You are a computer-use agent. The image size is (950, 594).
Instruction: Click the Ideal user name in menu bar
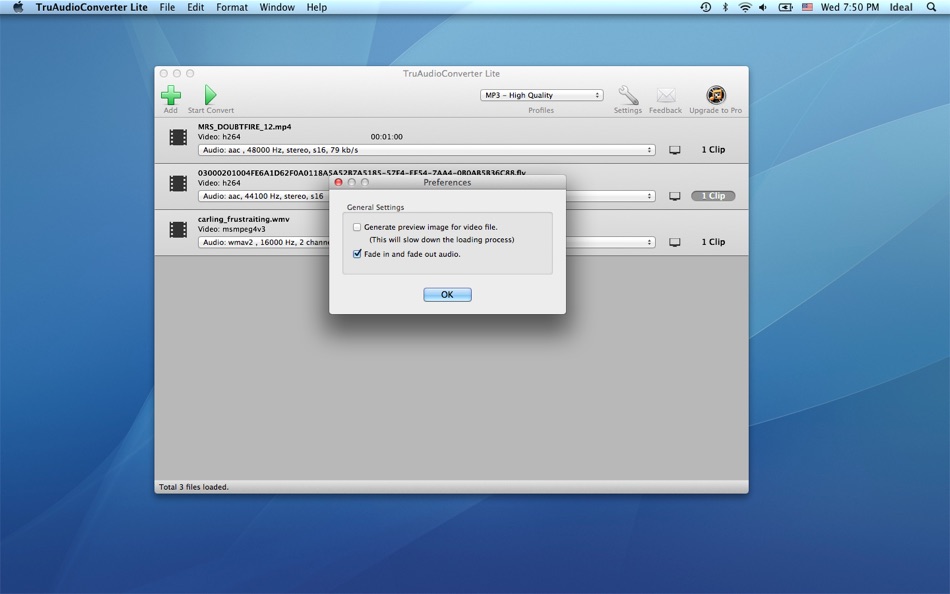pyautogui.click(x=901, y=7)
